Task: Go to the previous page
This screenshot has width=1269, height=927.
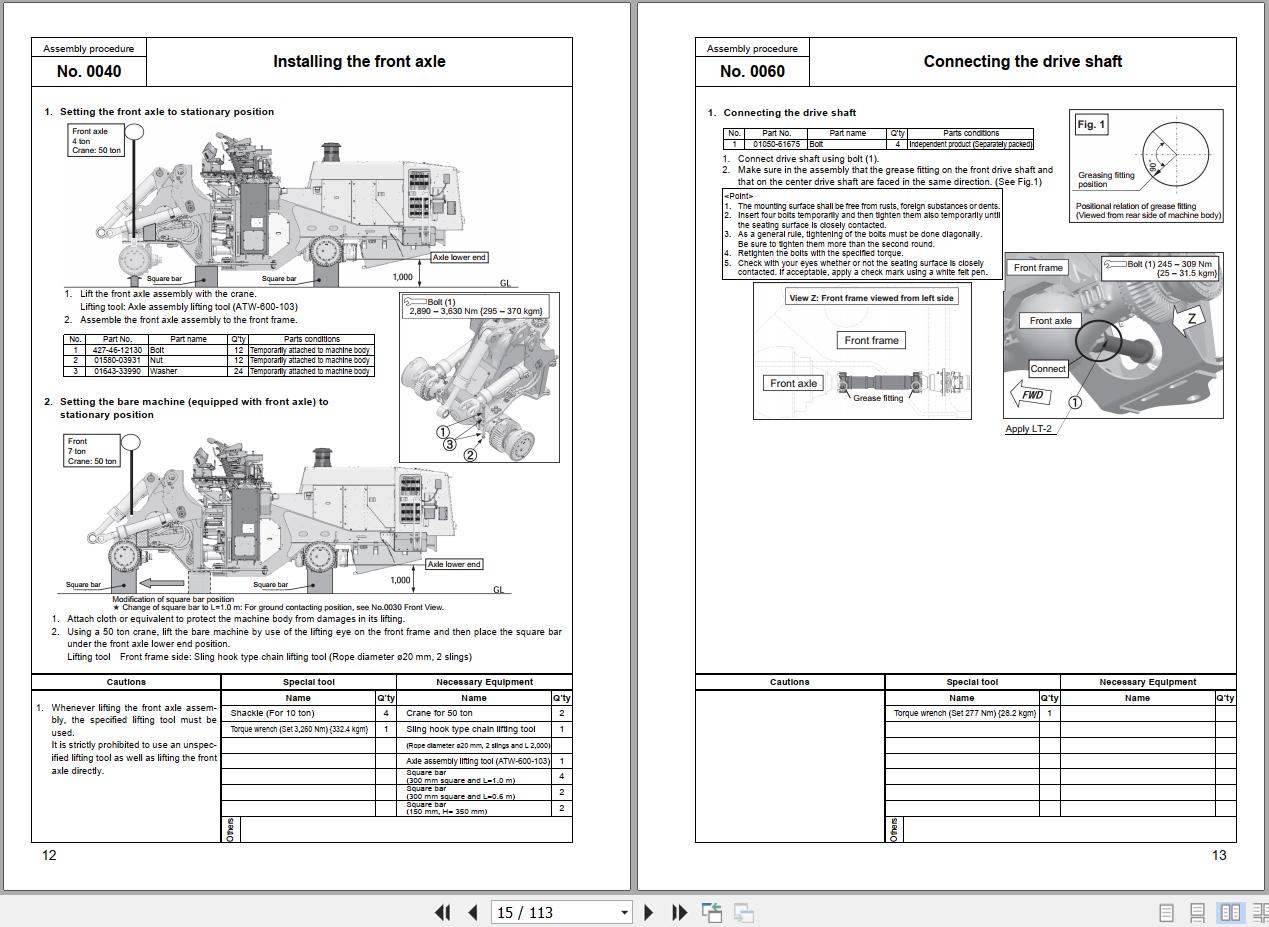Action: tap(473, 912)
